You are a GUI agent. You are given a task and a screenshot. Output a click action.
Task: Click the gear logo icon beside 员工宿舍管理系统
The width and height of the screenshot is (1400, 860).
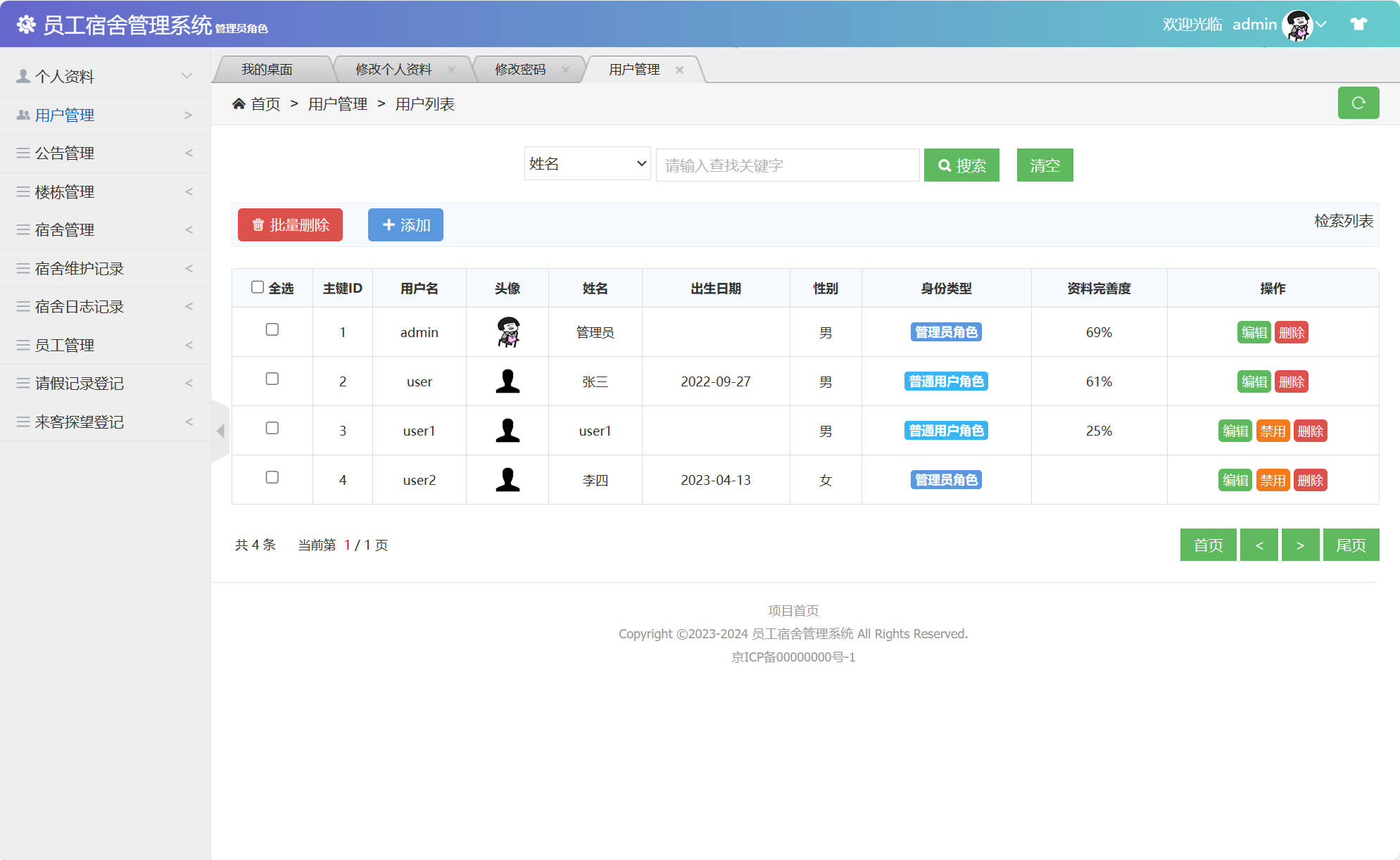pyautogui.click(x=26, y=23)
